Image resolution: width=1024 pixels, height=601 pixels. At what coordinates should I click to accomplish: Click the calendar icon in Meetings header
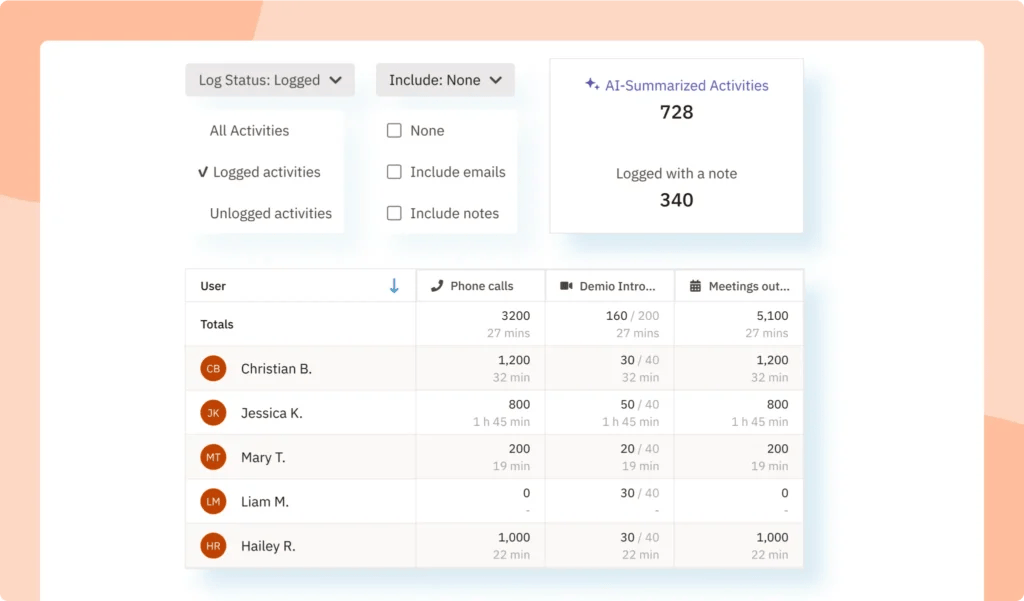click(696, 285)
